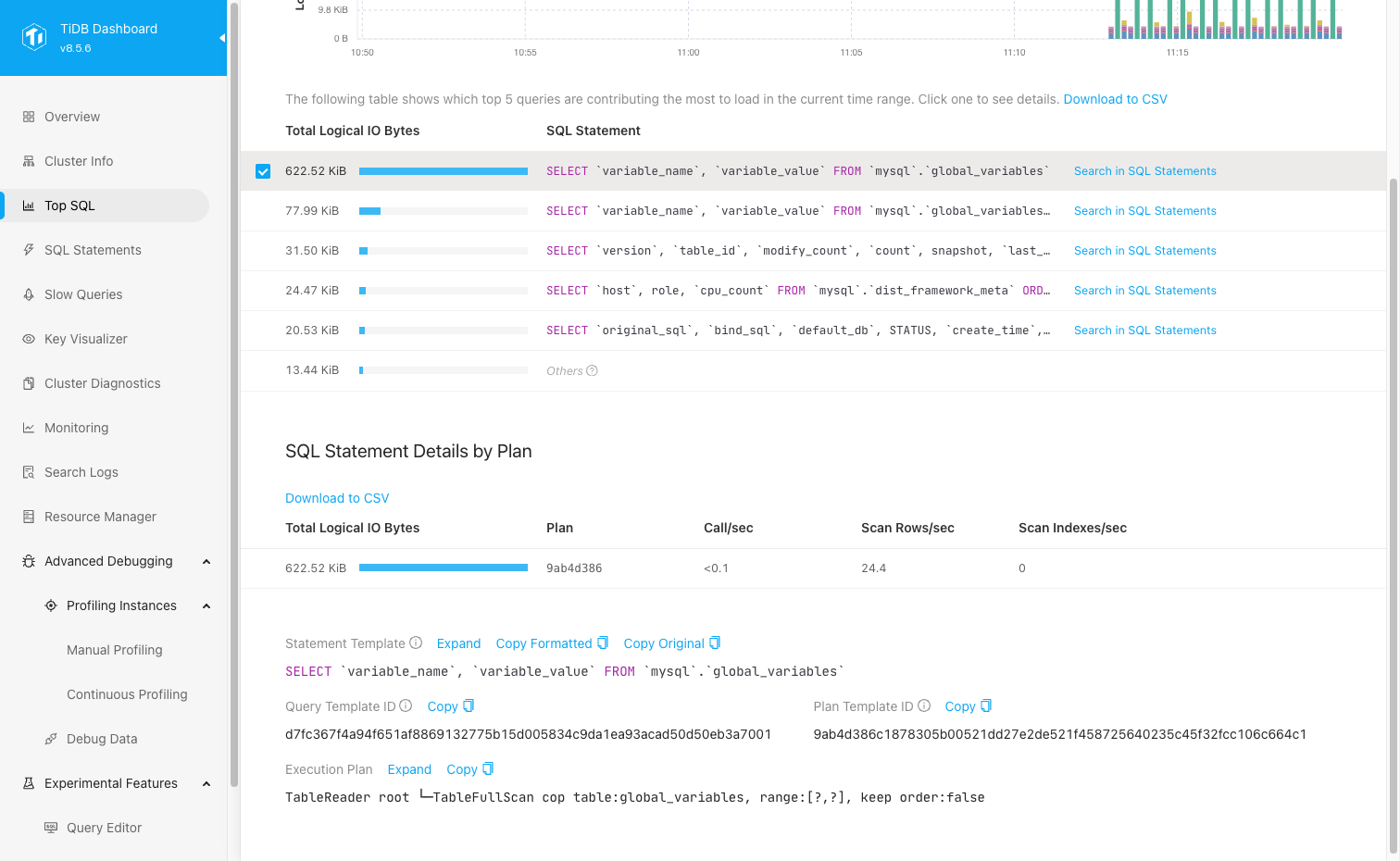Collapse the Experimental Features menu chevron
1400x861 pixels.
(x=206, y=783)
